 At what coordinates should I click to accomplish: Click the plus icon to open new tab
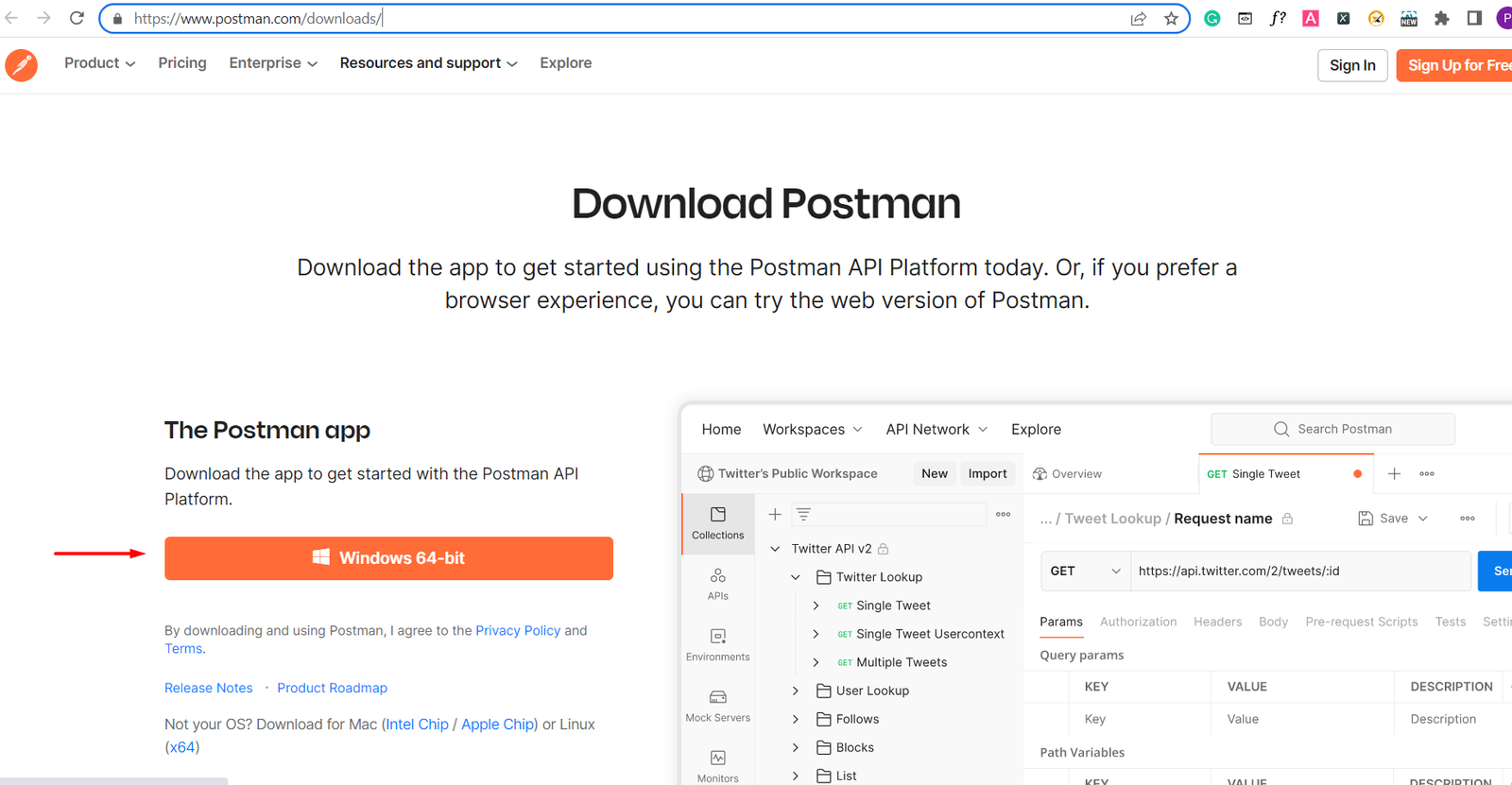[x=1394, y=473]
